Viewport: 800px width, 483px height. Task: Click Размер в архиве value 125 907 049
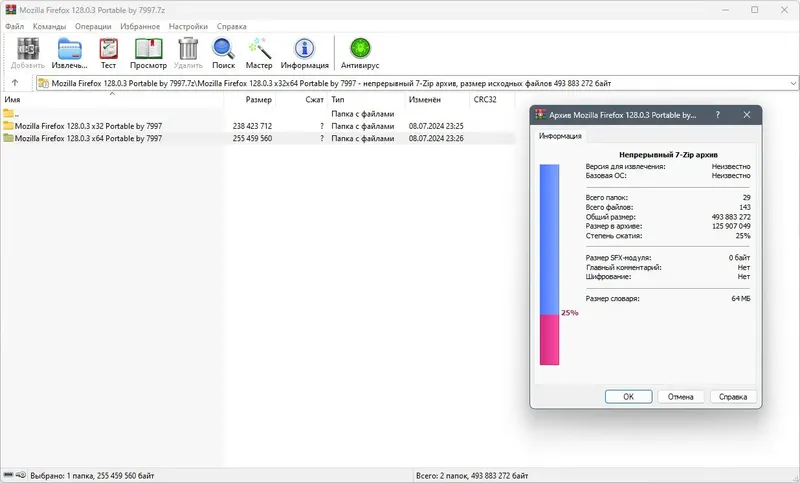731,226
